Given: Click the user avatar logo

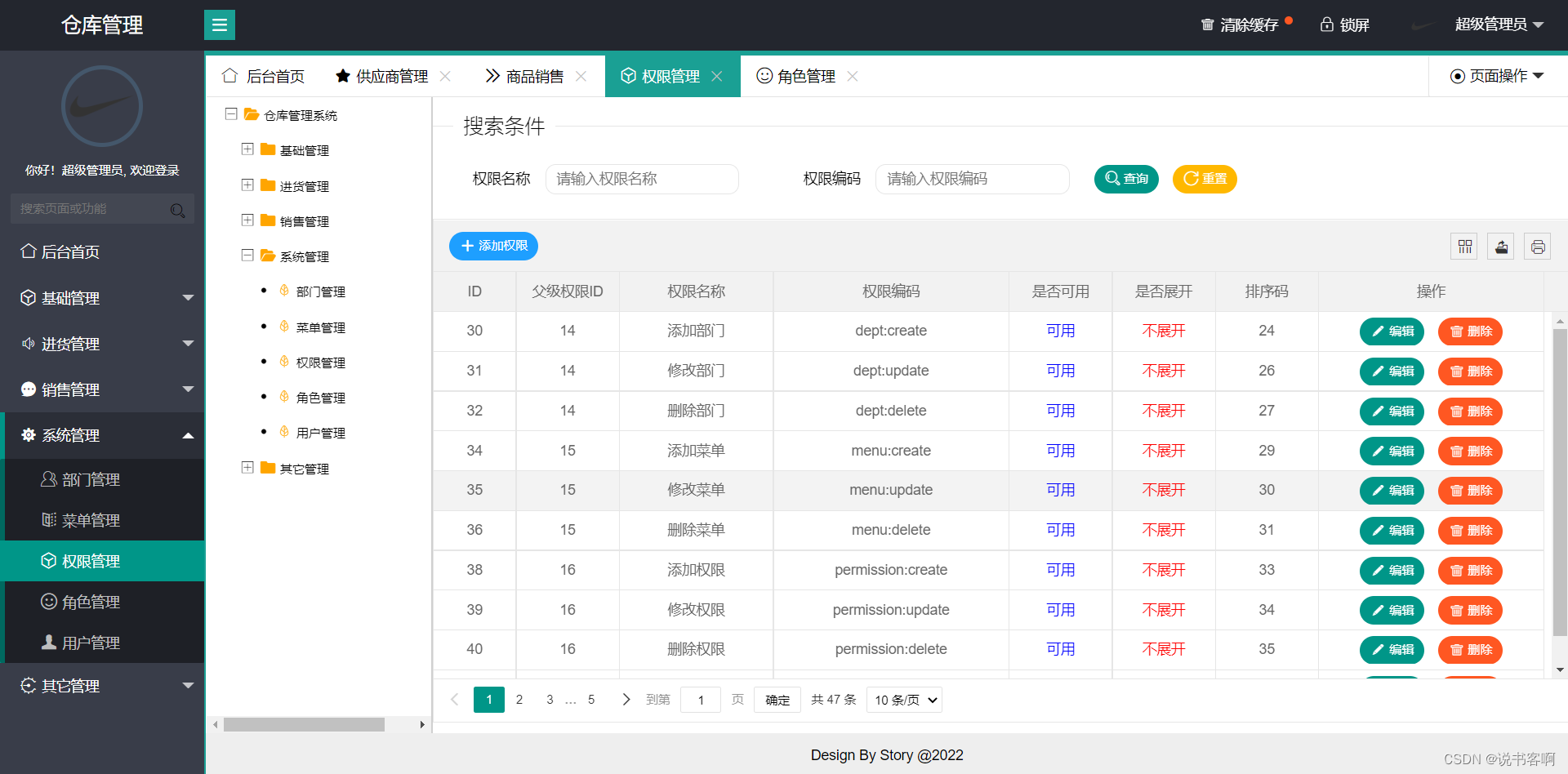Looking at the screenshot, I should 102,106.
